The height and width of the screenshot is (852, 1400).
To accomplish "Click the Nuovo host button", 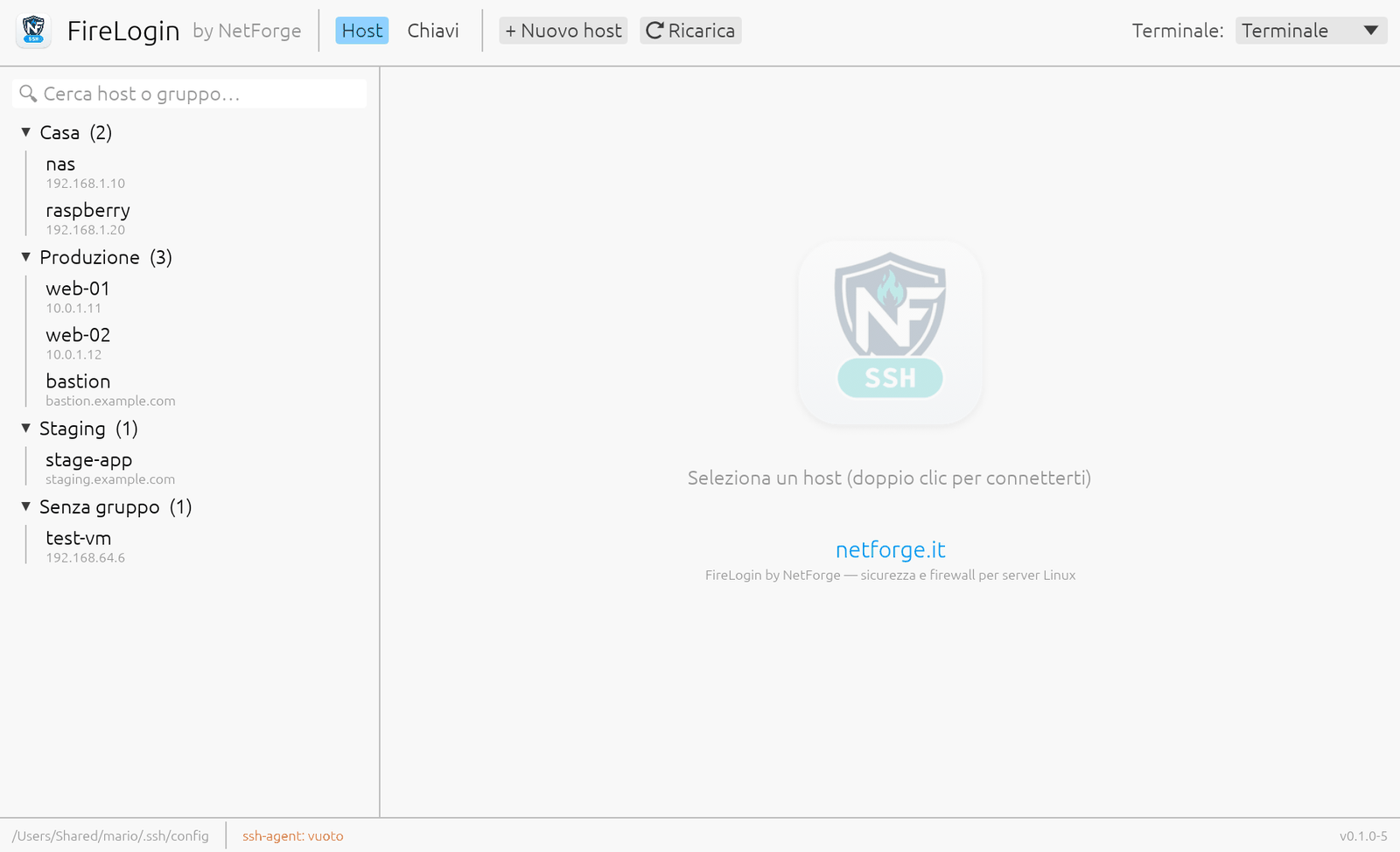I will 563,31.
